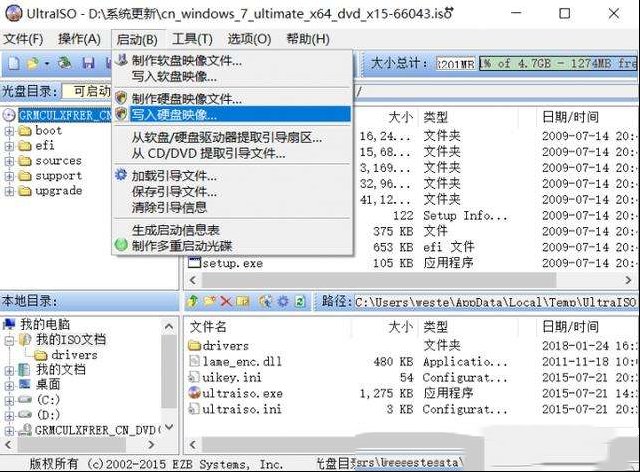
Task: Click the New folder icon in local toolbar
Action: pos(209,302)
